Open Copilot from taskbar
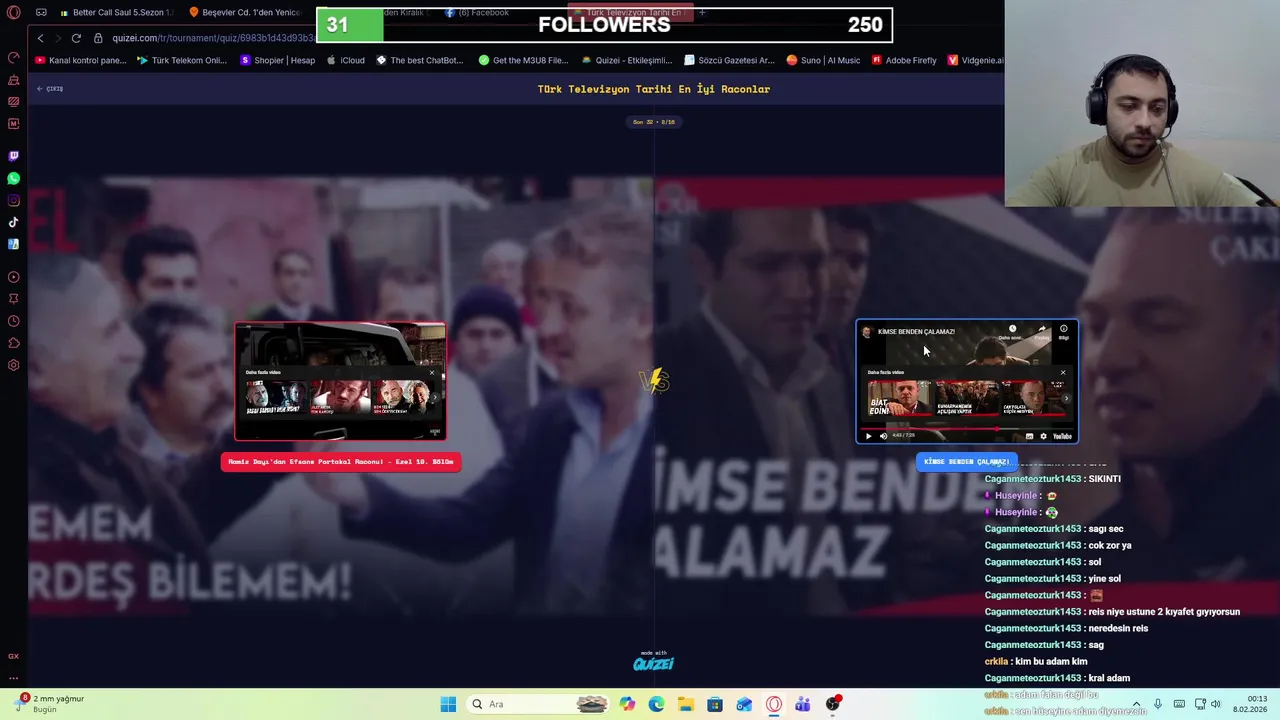The image size is (1280, 720). click(627, 704)
